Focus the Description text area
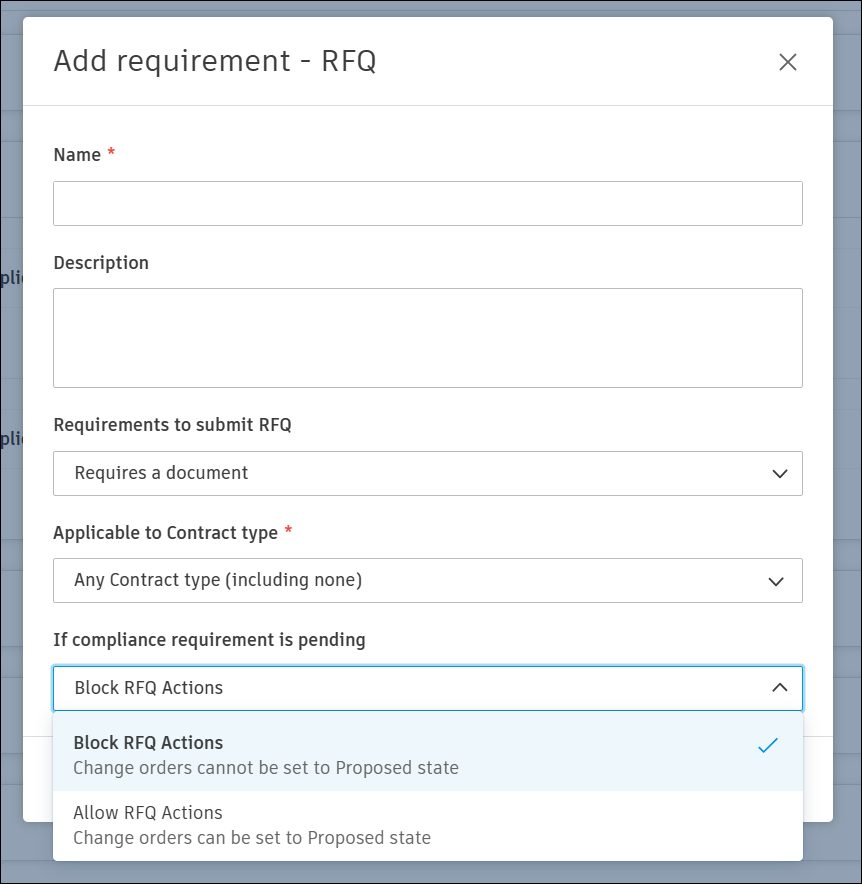The image size is (862, 884). click(427, 337)
